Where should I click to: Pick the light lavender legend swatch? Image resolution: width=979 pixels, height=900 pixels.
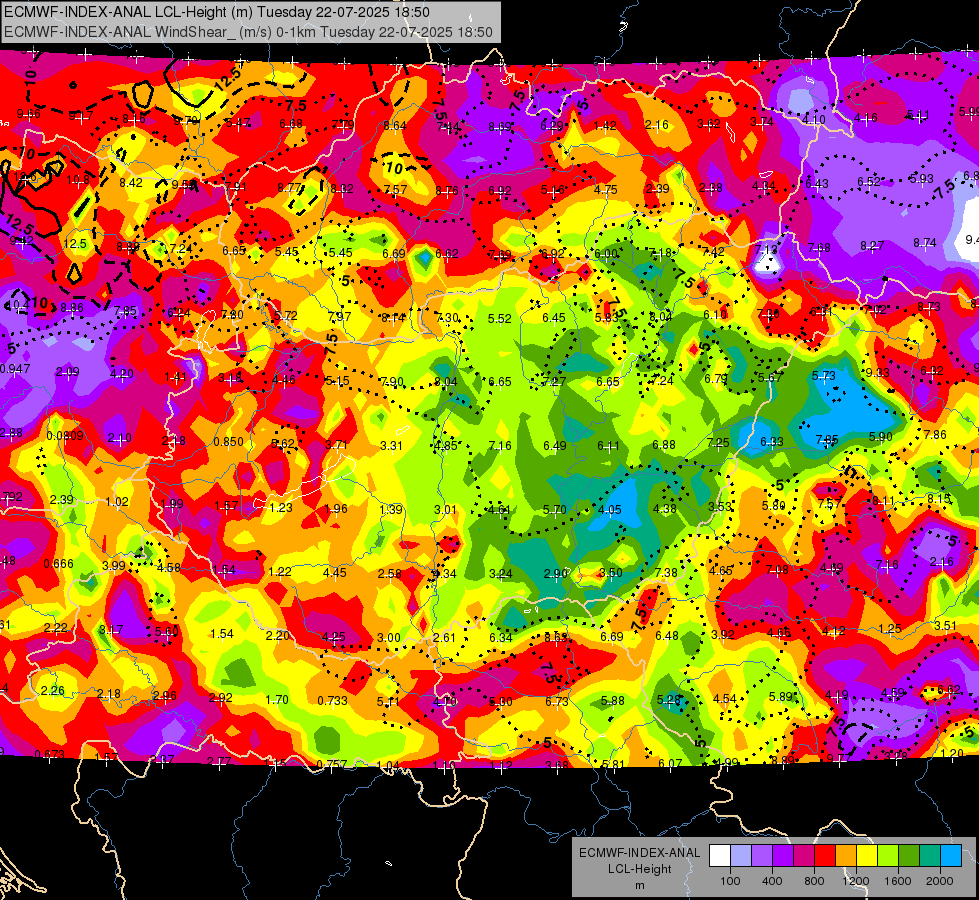[x=740, y=856]
